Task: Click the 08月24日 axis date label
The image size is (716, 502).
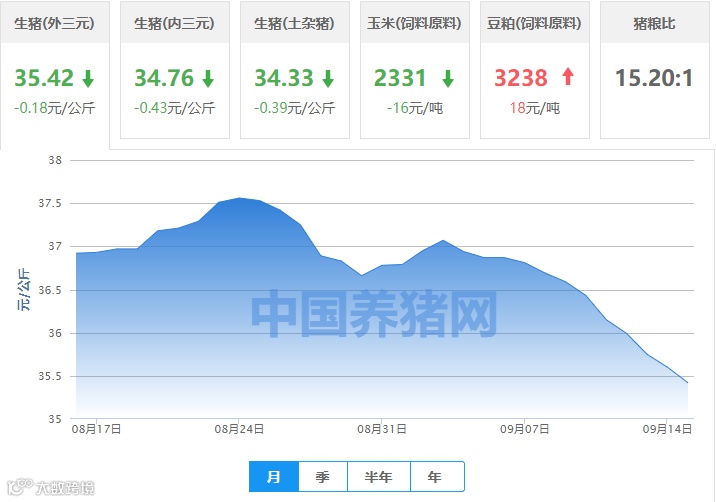Action: 239,429
